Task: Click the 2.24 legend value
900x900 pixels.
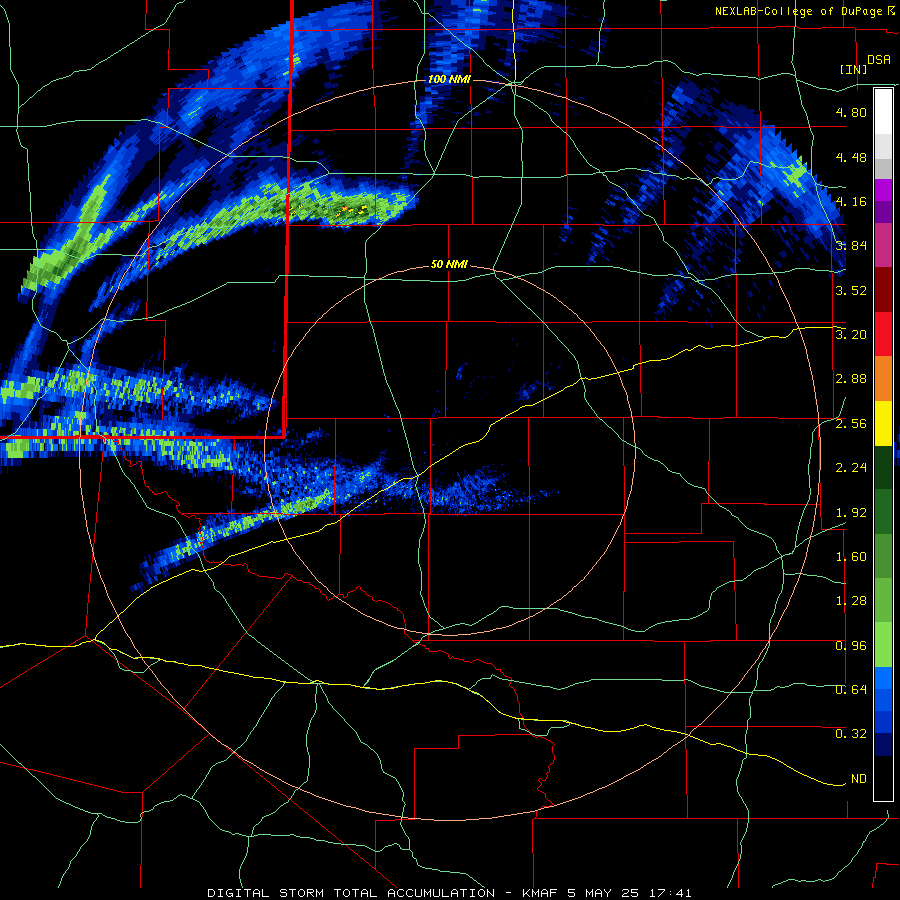Action: pyautogui.click(x=851, y=468)
